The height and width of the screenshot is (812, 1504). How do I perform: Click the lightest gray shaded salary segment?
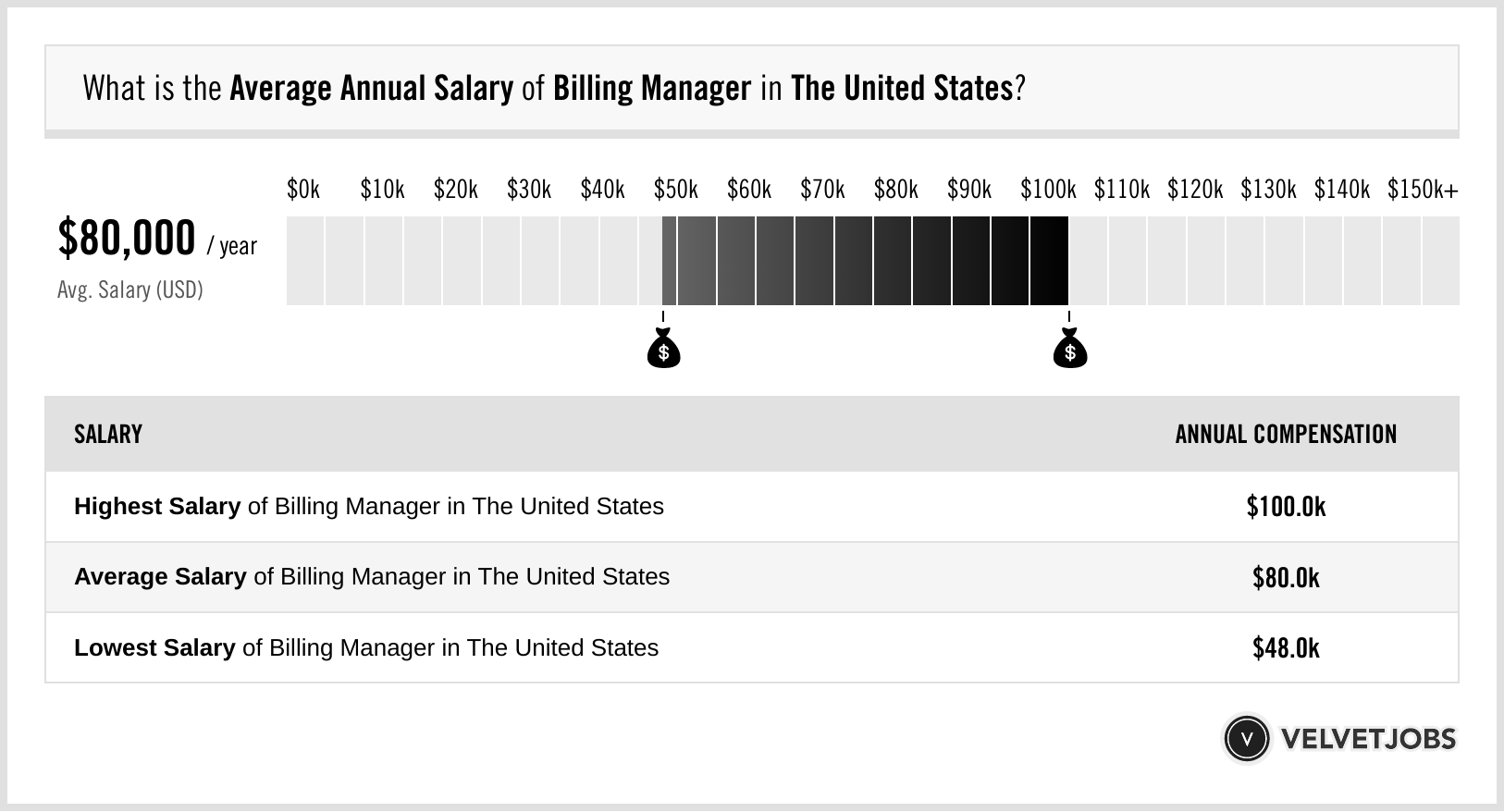[669, 261]
